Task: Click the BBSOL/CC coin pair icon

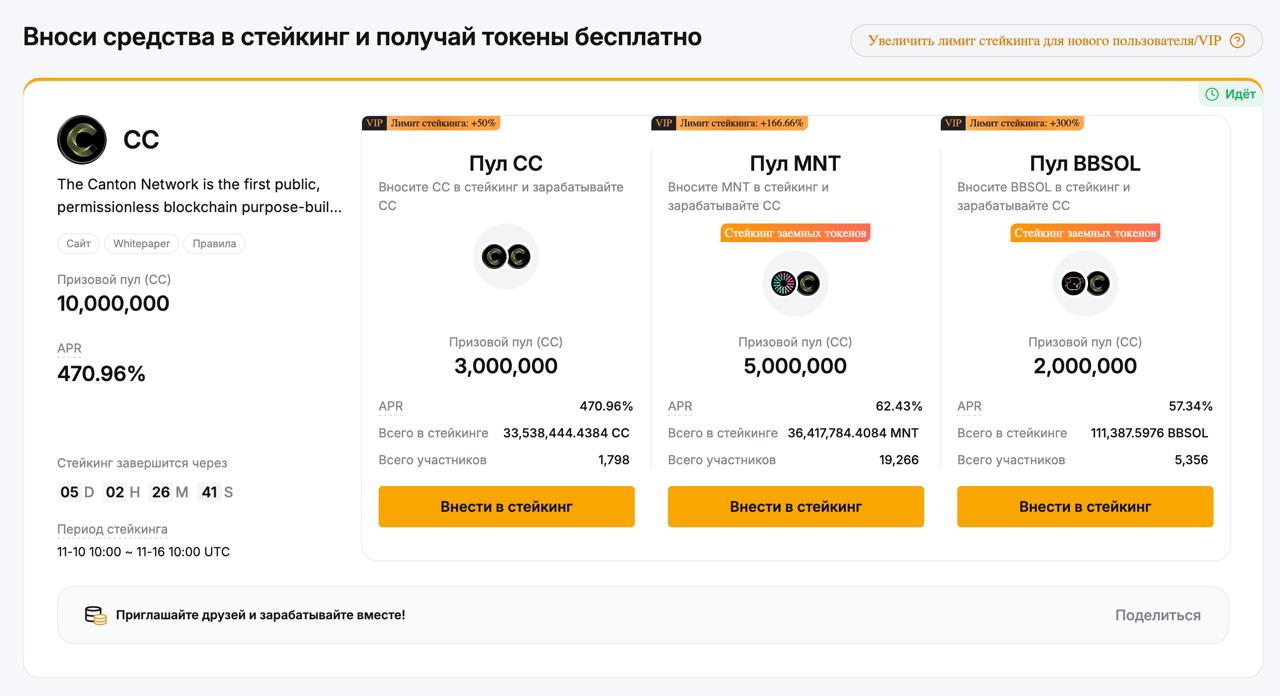Action: [1084, 284]
